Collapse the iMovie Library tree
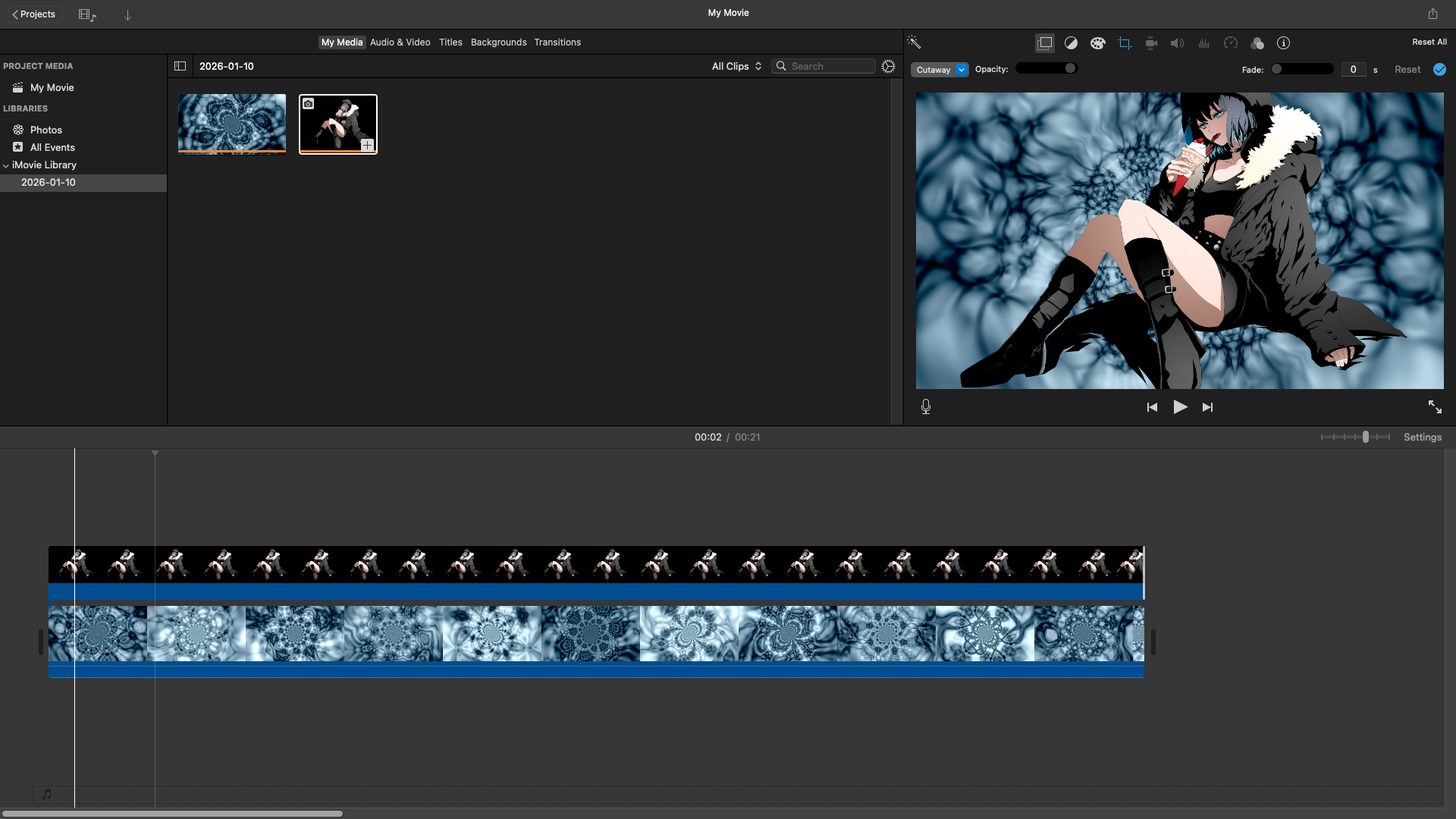The height and width of the screenshot is (819, 1456). (6, 165)
